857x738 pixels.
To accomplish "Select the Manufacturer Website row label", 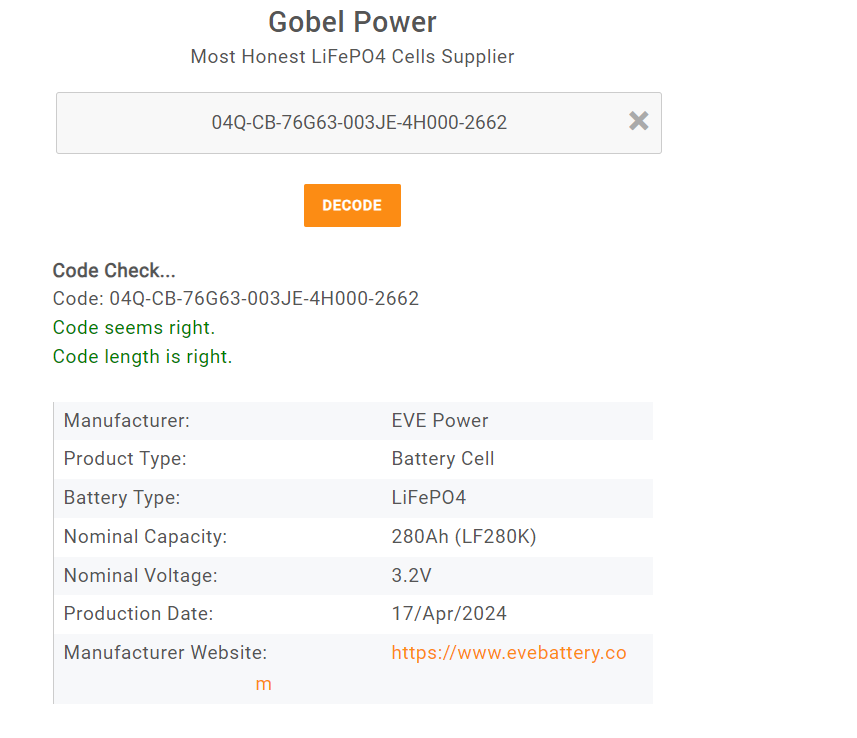I will pyautogui.click(x=165, y=653).
